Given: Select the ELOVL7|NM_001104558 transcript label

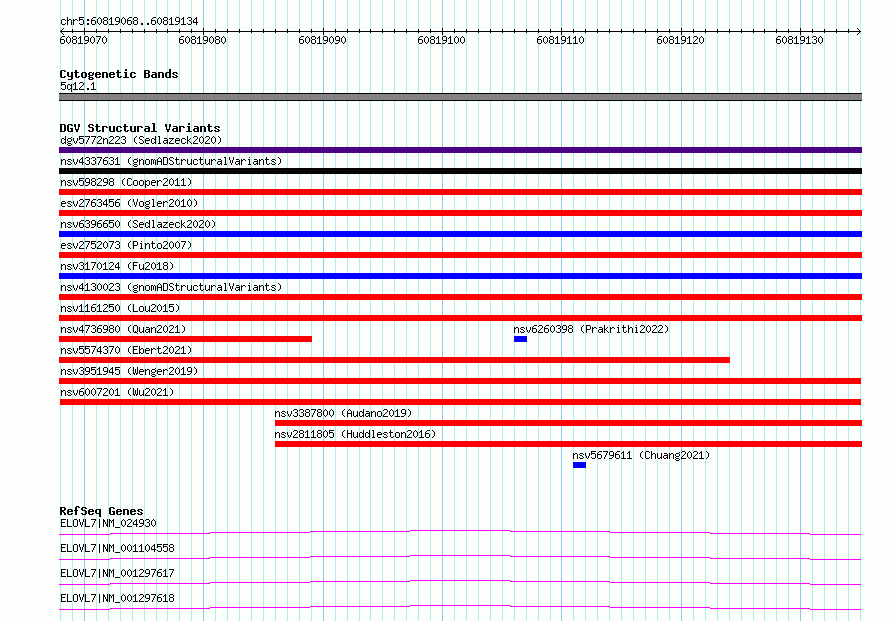Looking at the screenshot, I should click(117, 548).
